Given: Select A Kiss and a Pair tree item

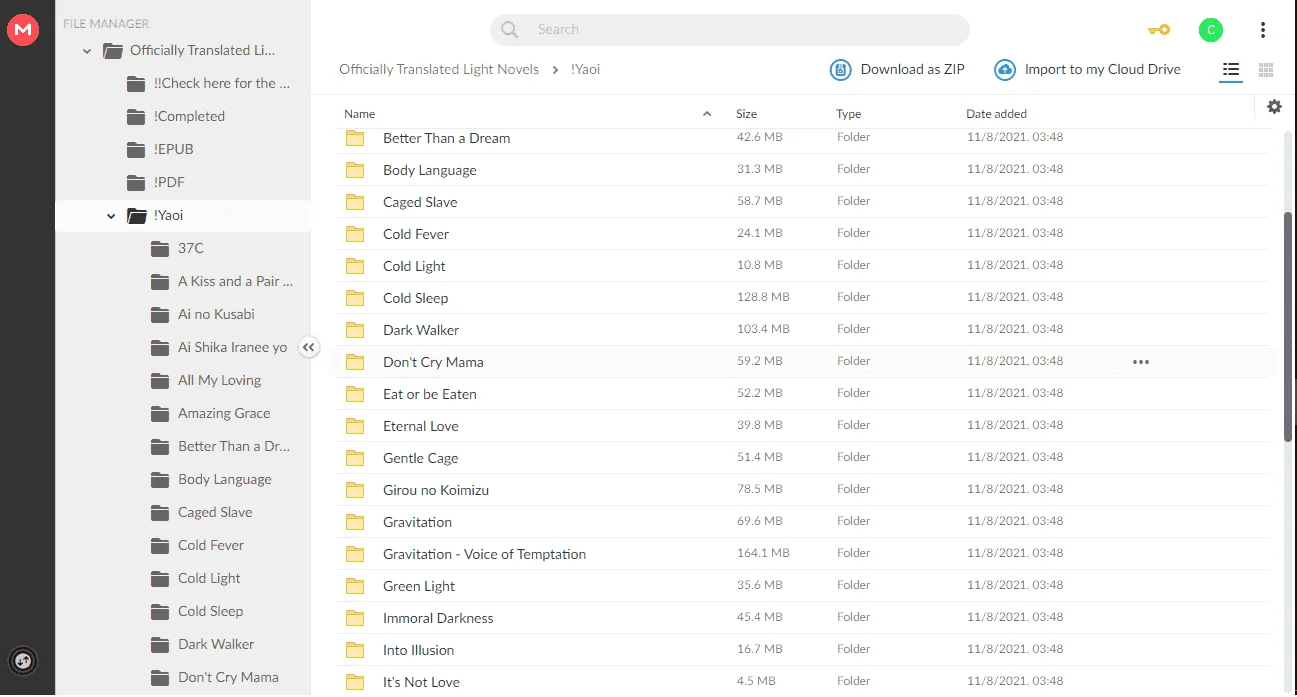Looking at the screenshot, I should pyautogui.click(x=183, y=281).
